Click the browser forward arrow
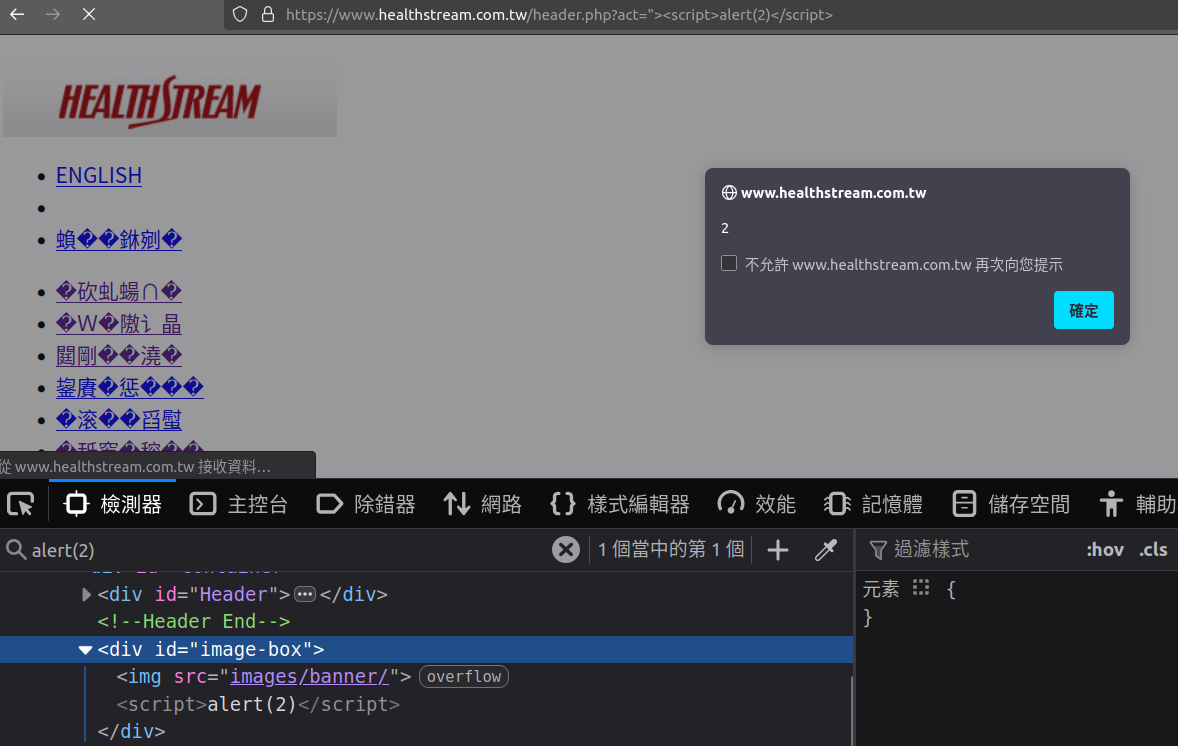This screenshot has height=746, width=1178. pos(53,14)
